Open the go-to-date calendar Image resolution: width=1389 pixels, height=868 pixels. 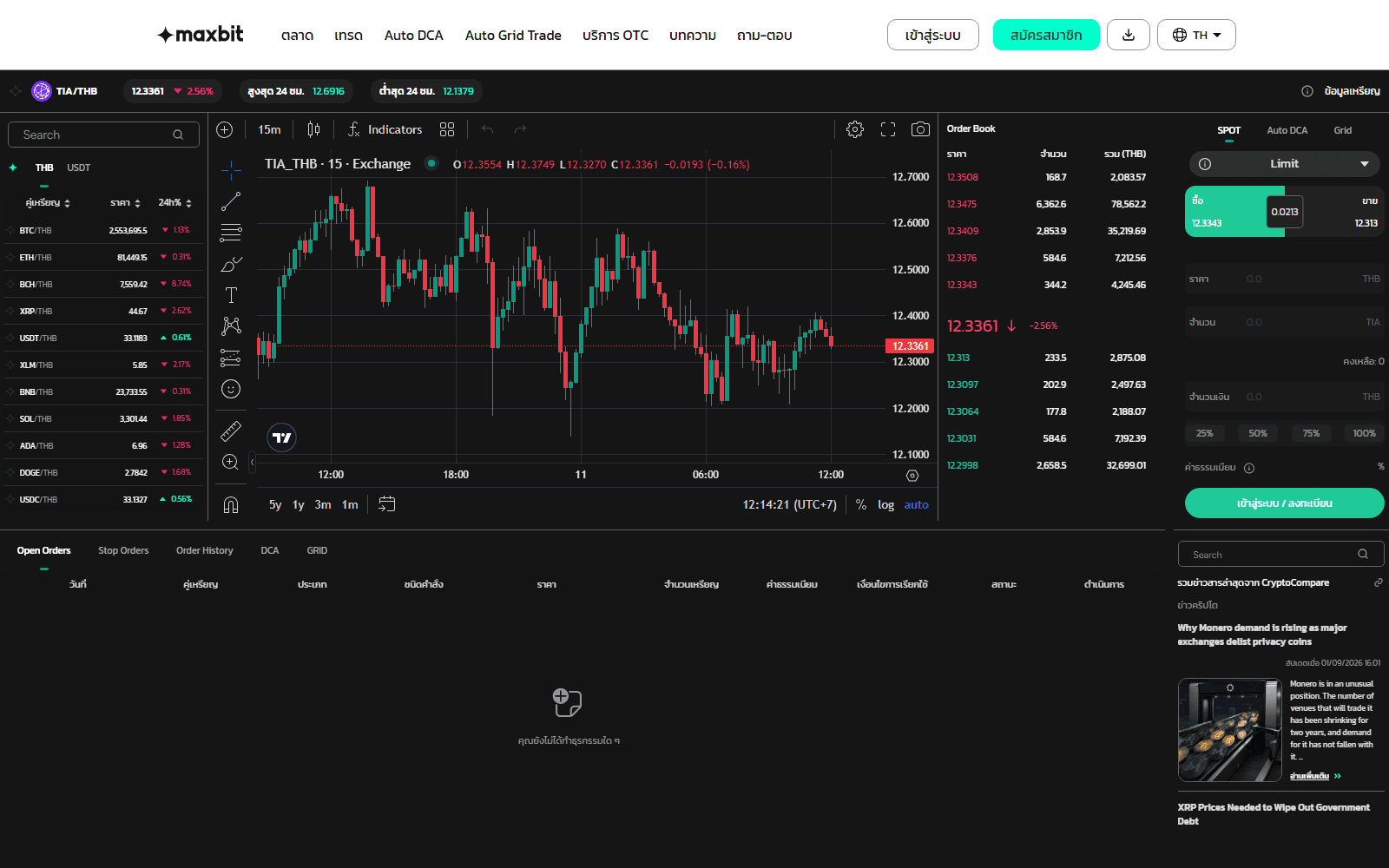click(x=387, y=504)
